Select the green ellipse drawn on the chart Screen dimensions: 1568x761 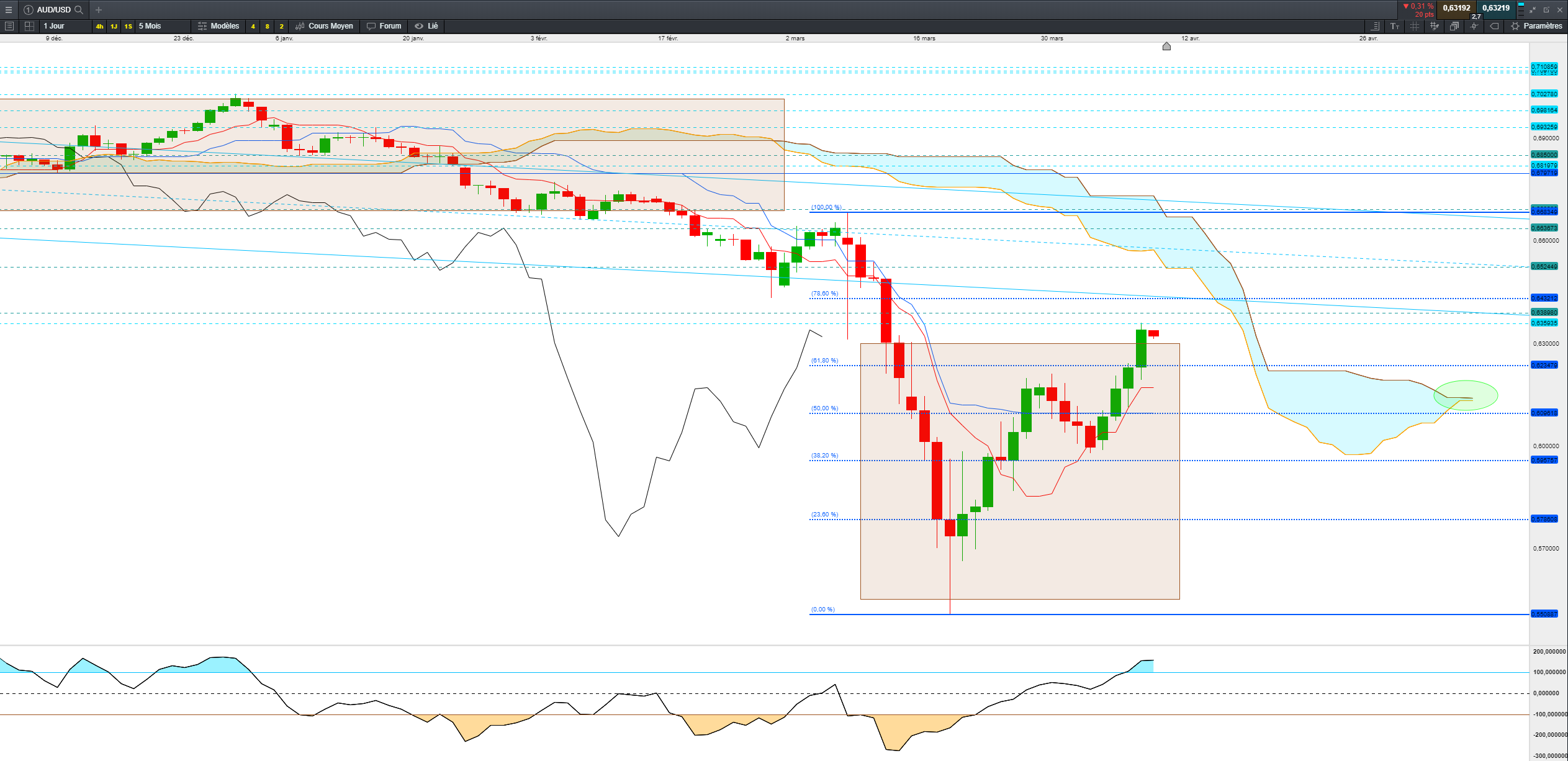[1466, 395]
